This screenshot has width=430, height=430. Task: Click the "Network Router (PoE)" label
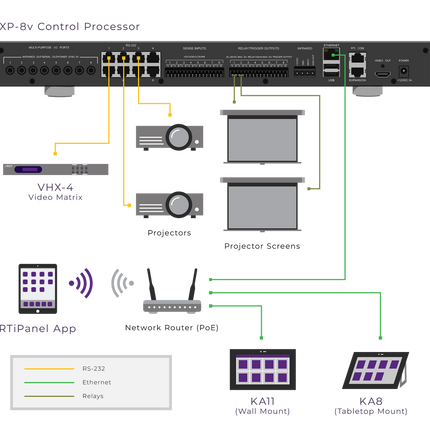[172, 328]
